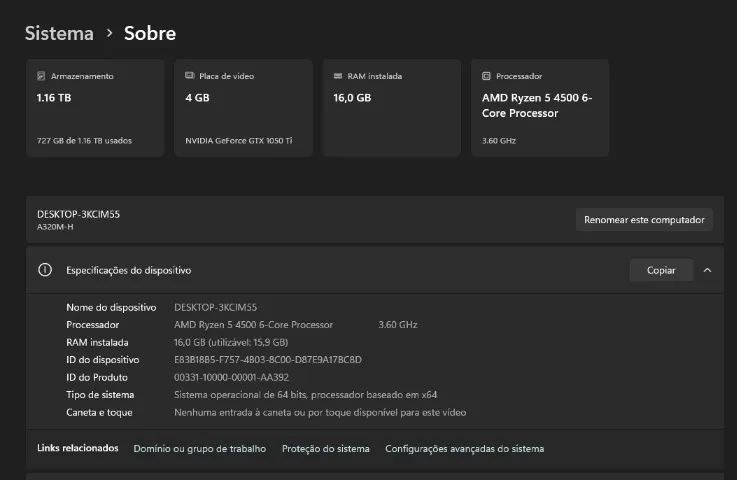Click the ID do Produto value 00331-10000-00001-AA392
This screenshot has width=737, height=480.
231,377
